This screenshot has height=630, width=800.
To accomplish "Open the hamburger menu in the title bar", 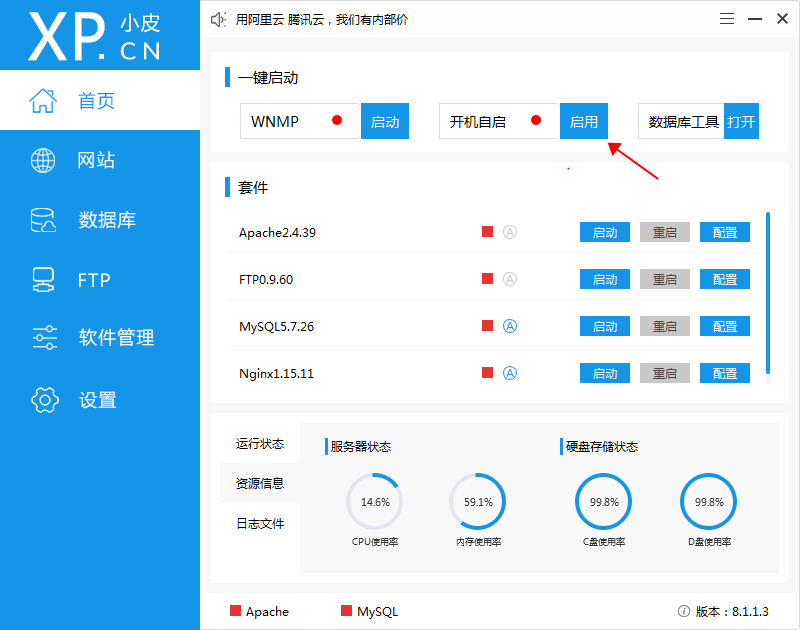I will pos(727,19).
